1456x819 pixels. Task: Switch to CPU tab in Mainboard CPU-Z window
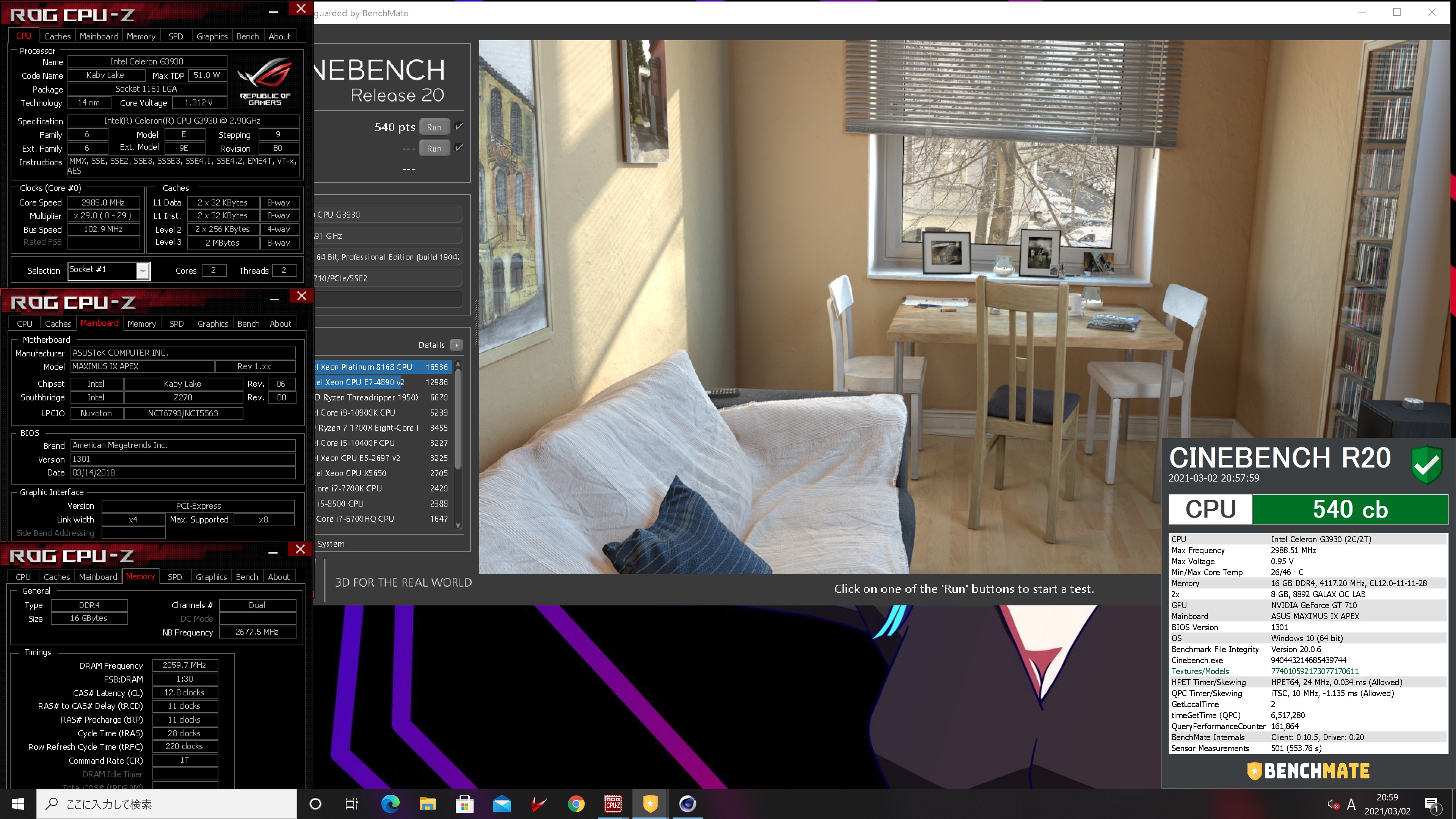pos(24,324)
